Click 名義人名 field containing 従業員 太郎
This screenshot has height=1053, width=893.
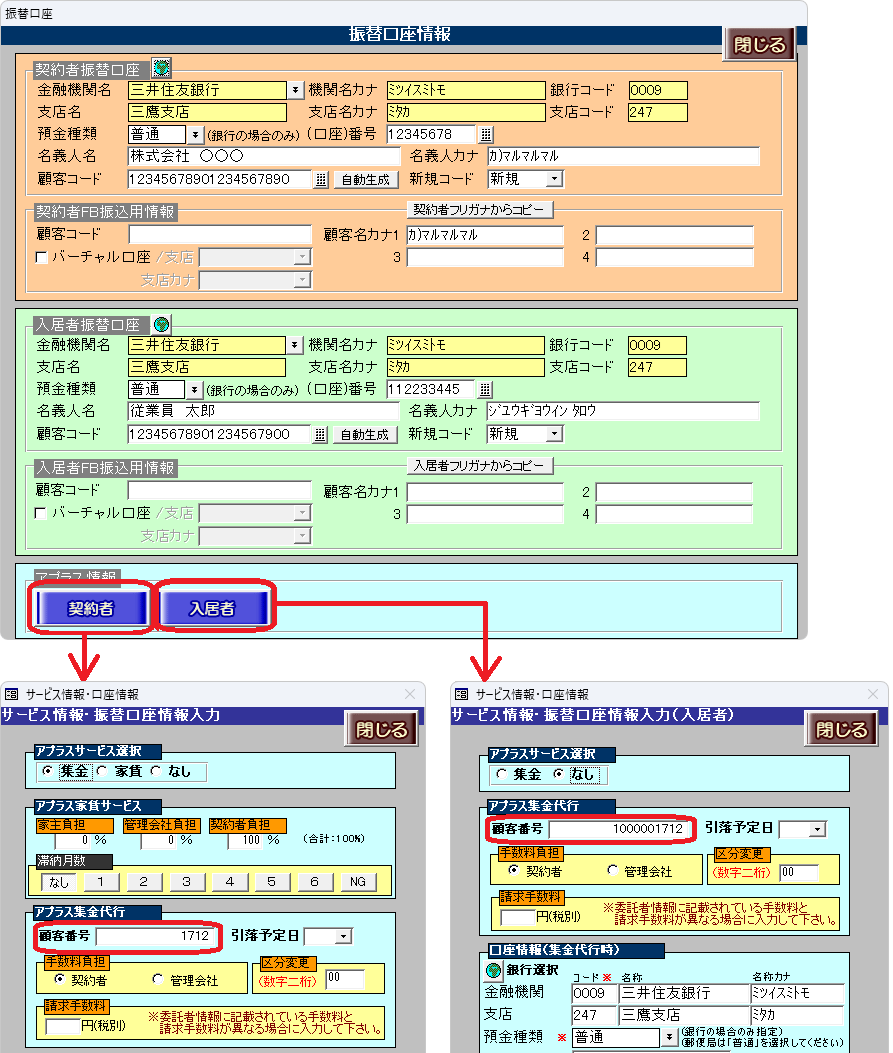point(262,411)
